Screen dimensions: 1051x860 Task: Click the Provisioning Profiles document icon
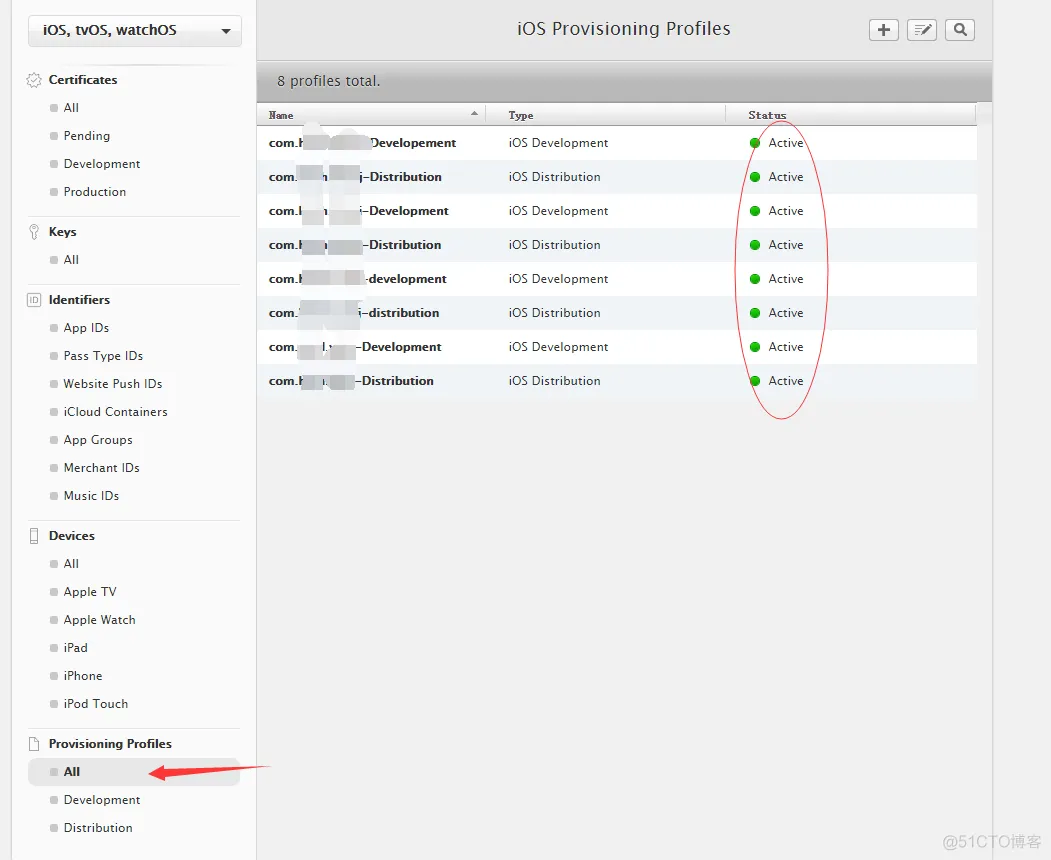(x=34, y=743)
